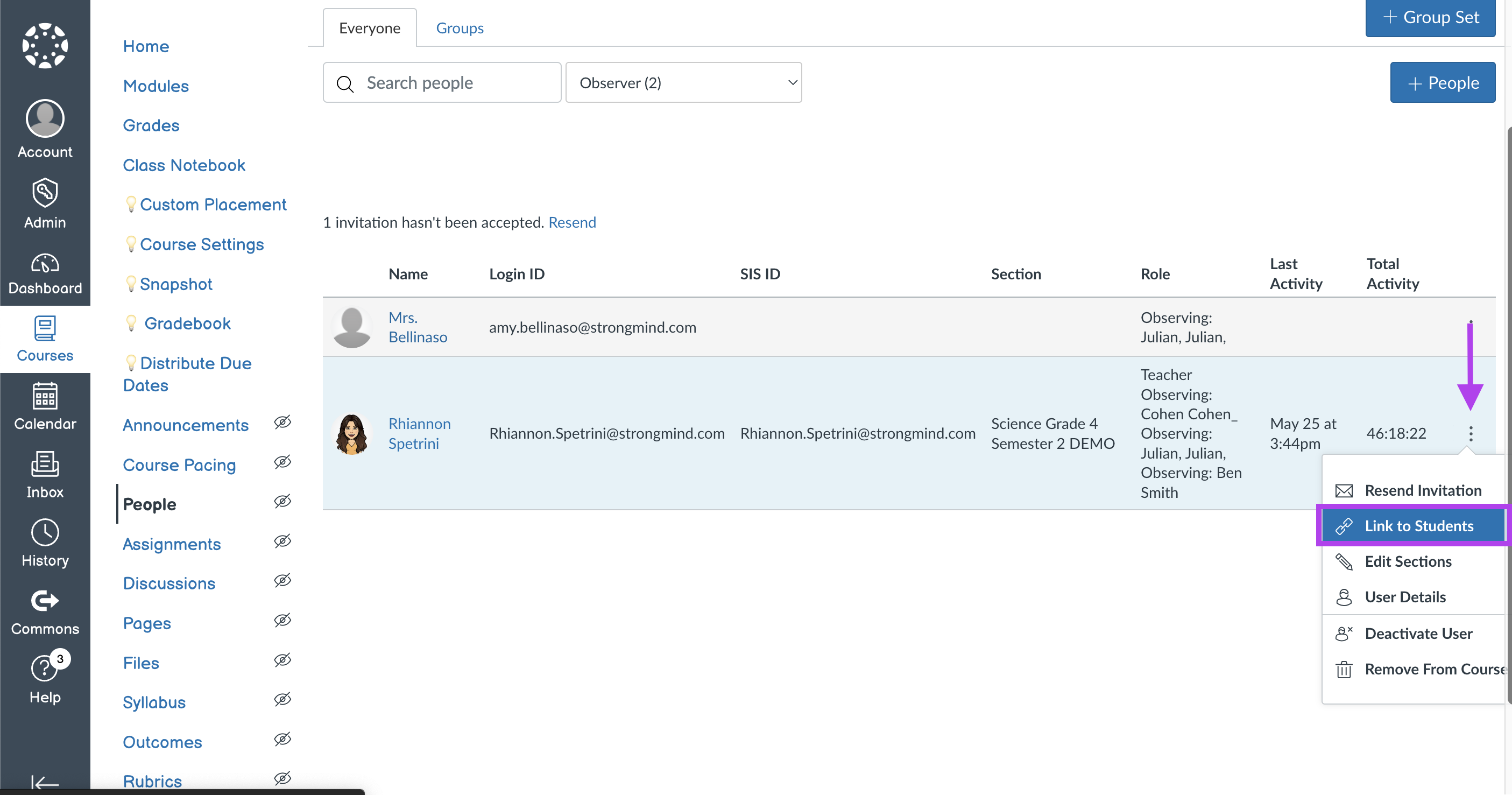Open the Observer (2) role filter dropdown

(x=683, y=83)
